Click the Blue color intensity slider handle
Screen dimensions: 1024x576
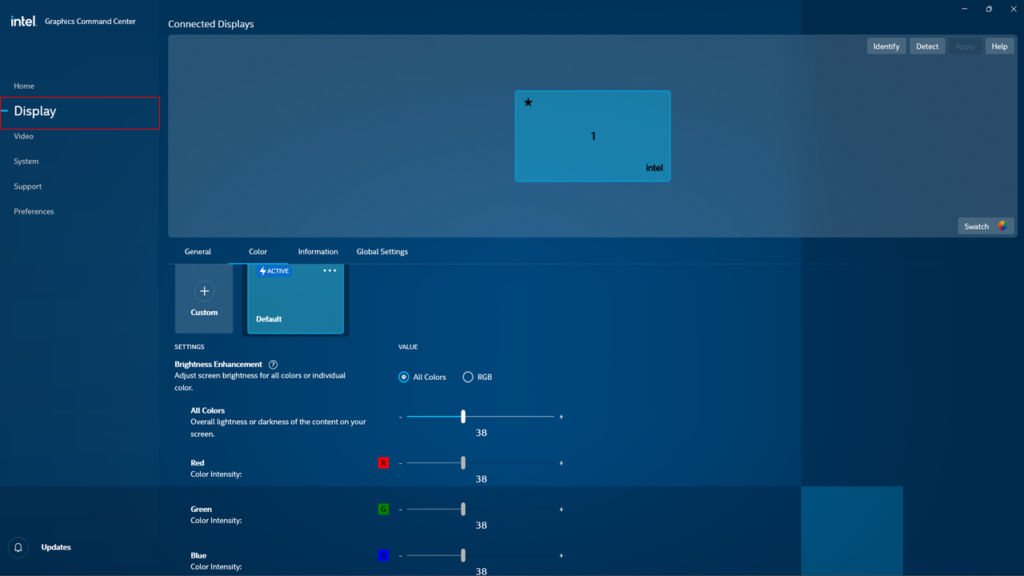(463, 556)
